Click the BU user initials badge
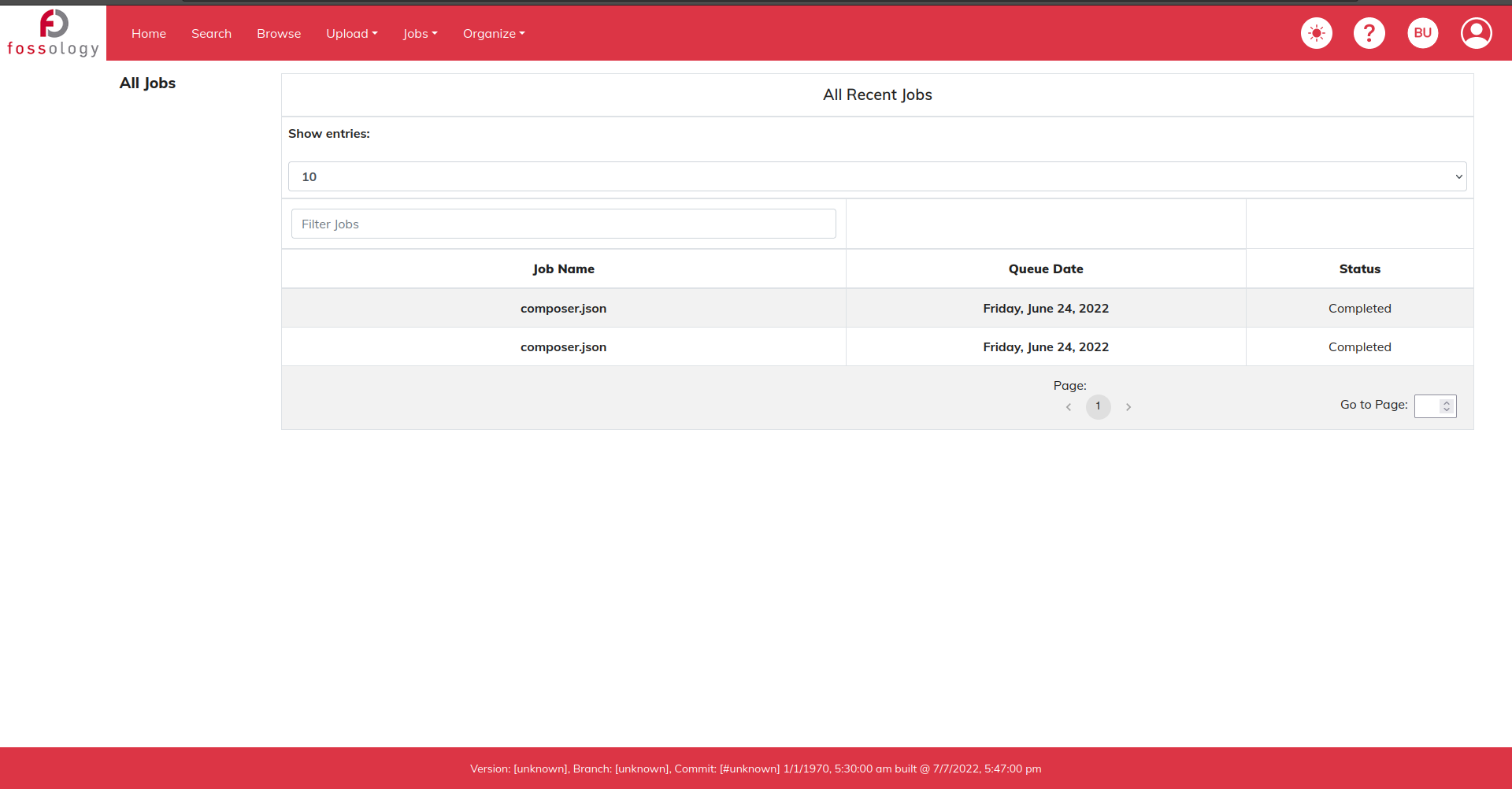 pos(1422,33)
